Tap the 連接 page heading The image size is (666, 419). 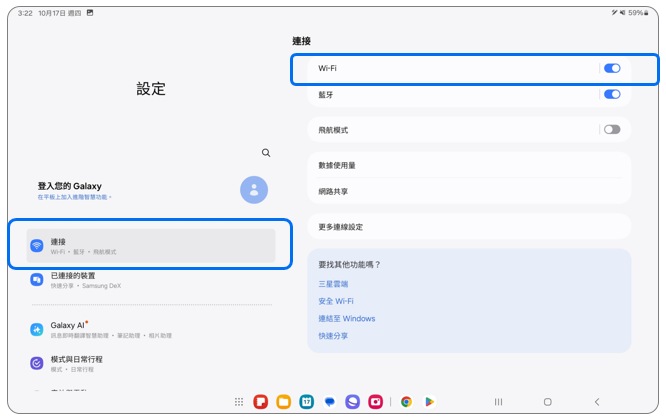coord(302,41)
